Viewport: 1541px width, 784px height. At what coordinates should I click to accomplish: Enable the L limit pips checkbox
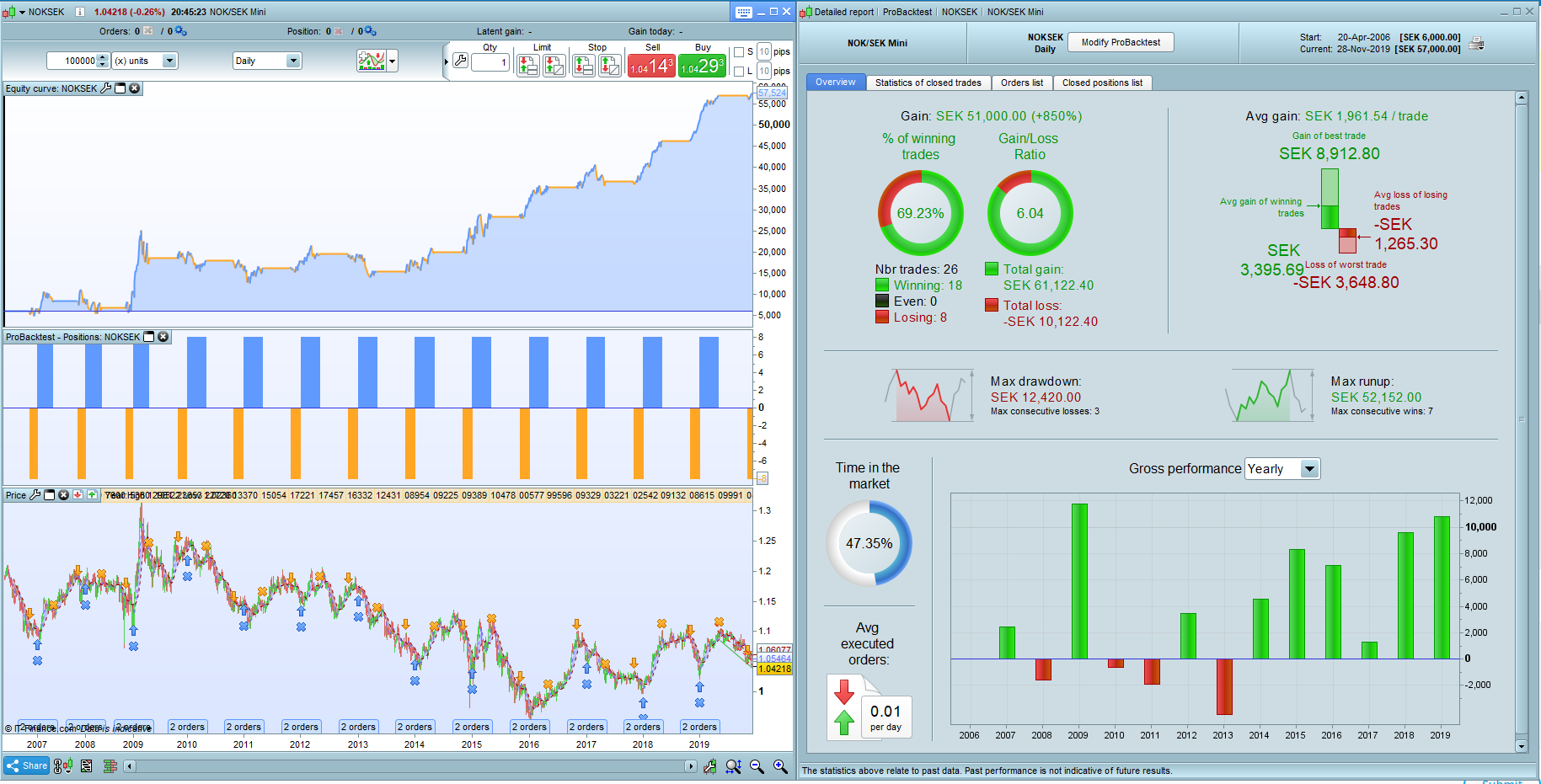tap(739, 72)
